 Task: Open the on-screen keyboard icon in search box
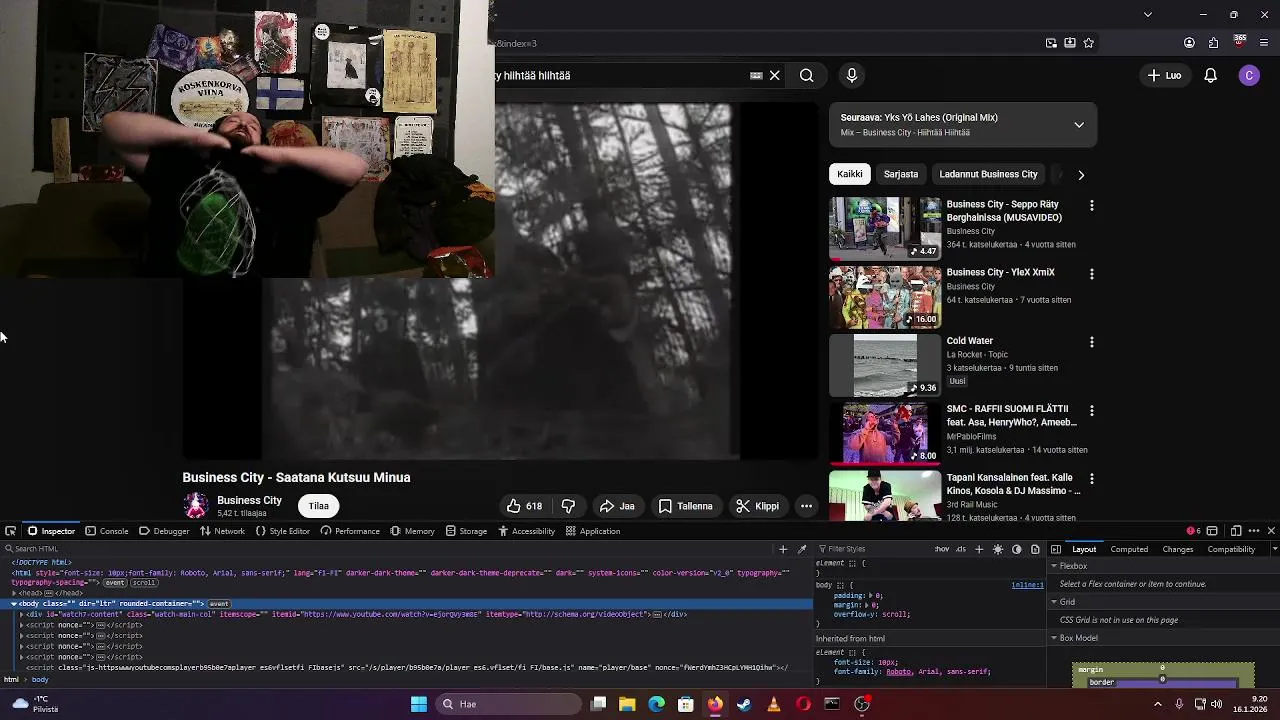coord(756,75)
